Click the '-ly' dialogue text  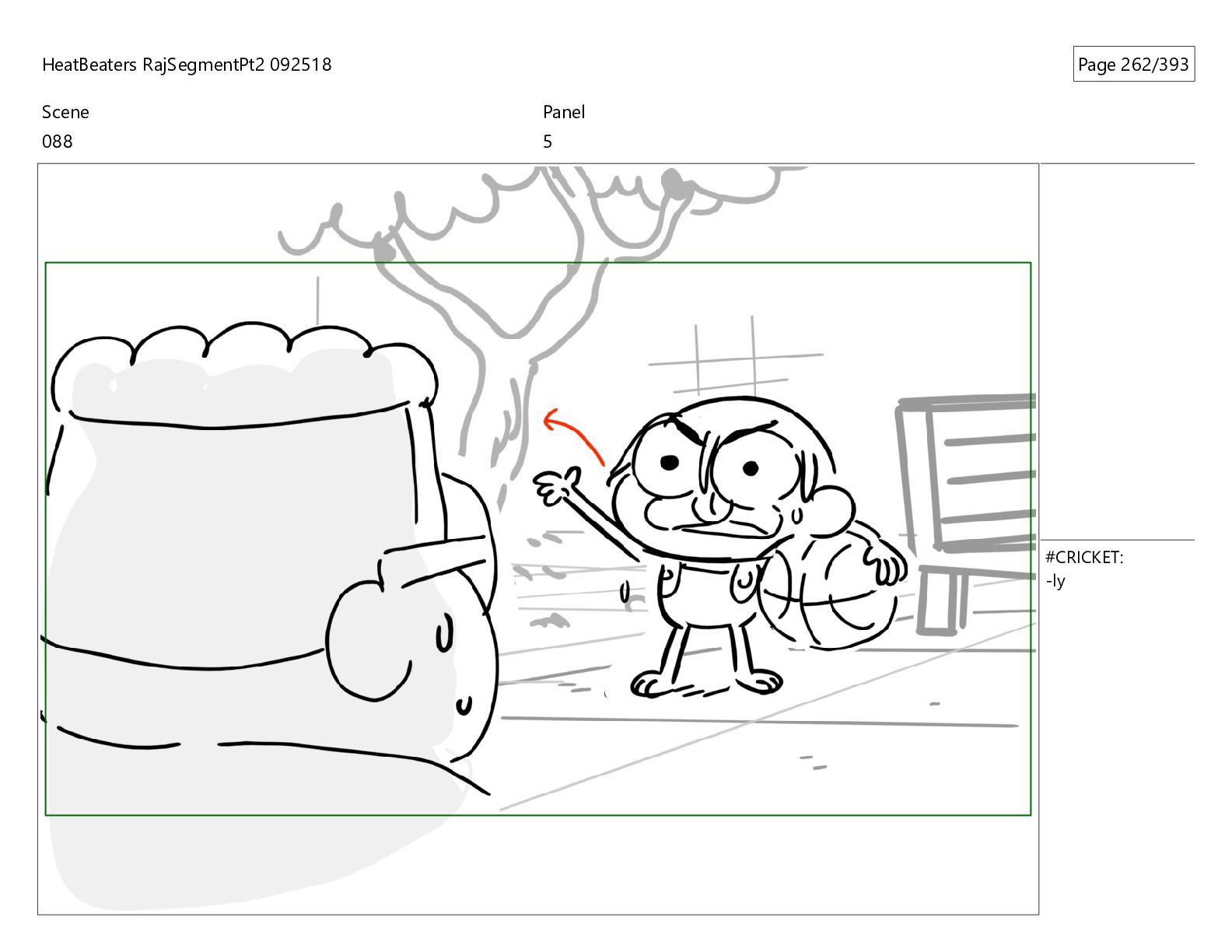1055,581
